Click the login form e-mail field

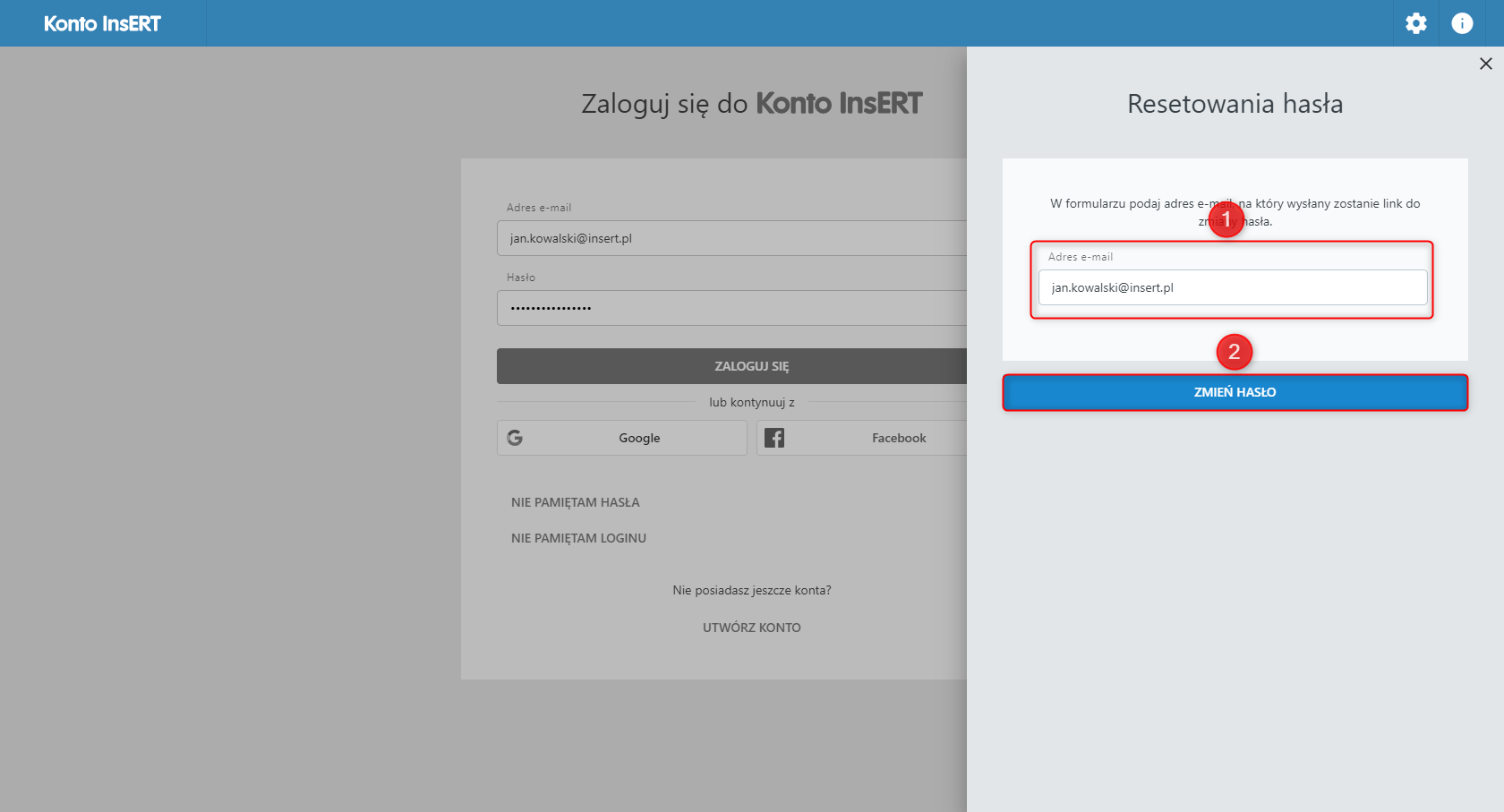tap(731, 238)
